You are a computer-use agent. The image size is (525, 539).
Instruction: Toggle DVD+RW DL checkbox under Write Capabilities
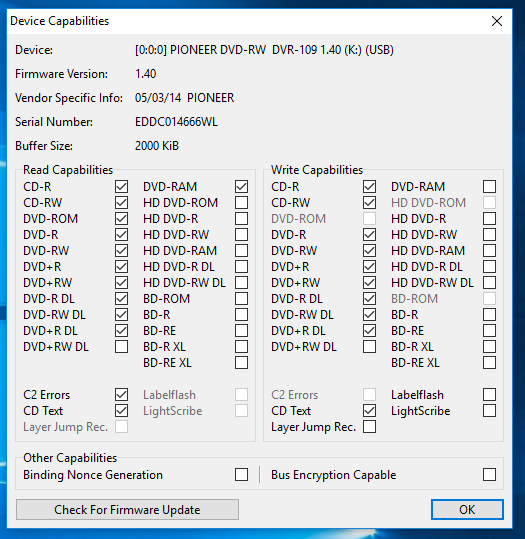point(369,346)
